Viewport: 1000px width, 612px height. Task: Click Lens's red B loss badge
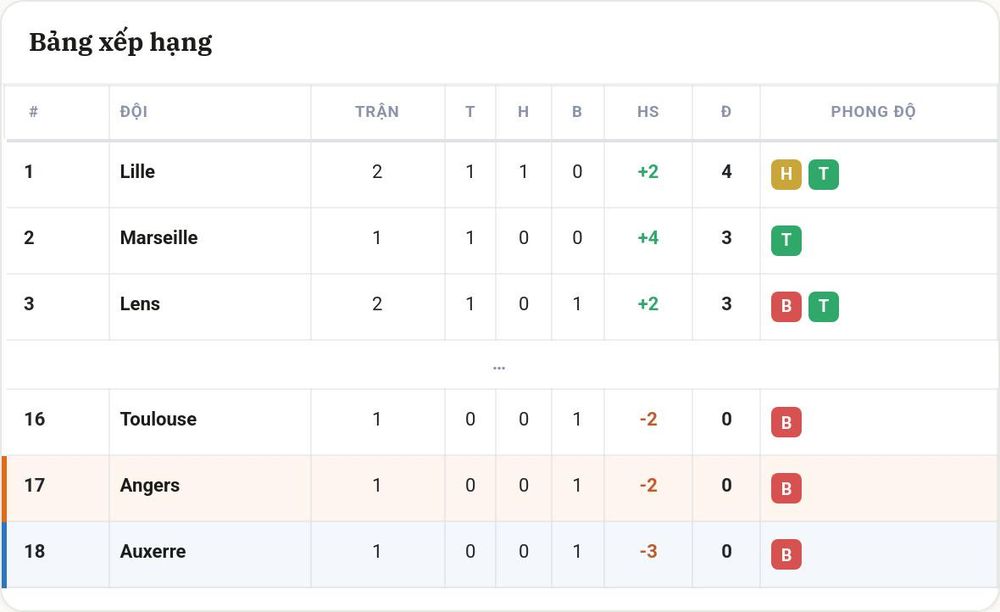coord(786,307)
